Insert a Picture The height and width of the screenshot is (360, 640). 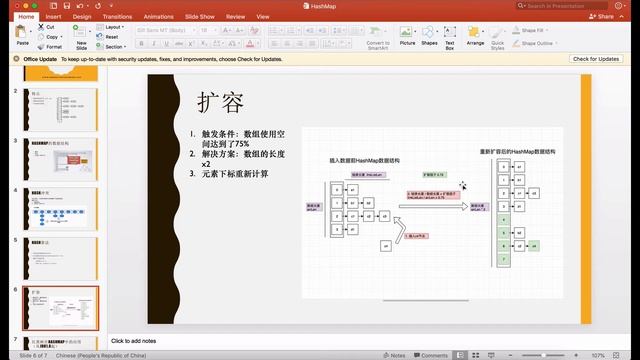tap(407, 36)
